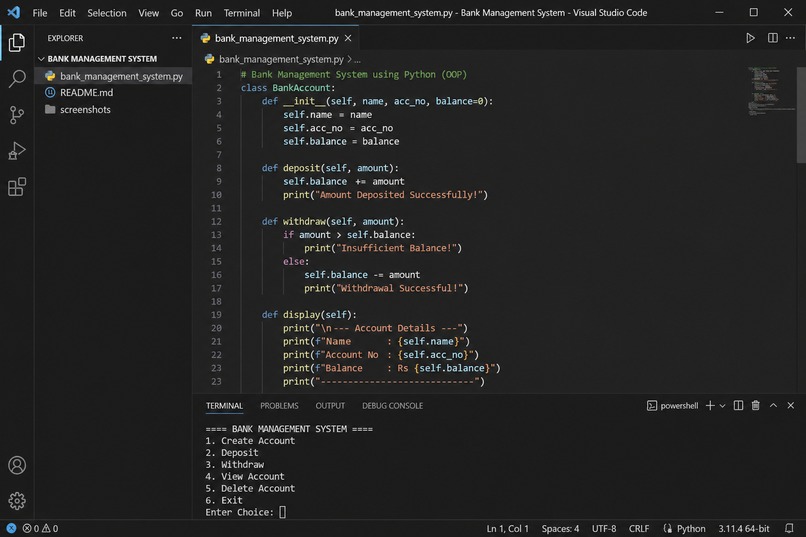Open the Help menu
This screenshot has height=537, width=806.
[x=282, y=13]
